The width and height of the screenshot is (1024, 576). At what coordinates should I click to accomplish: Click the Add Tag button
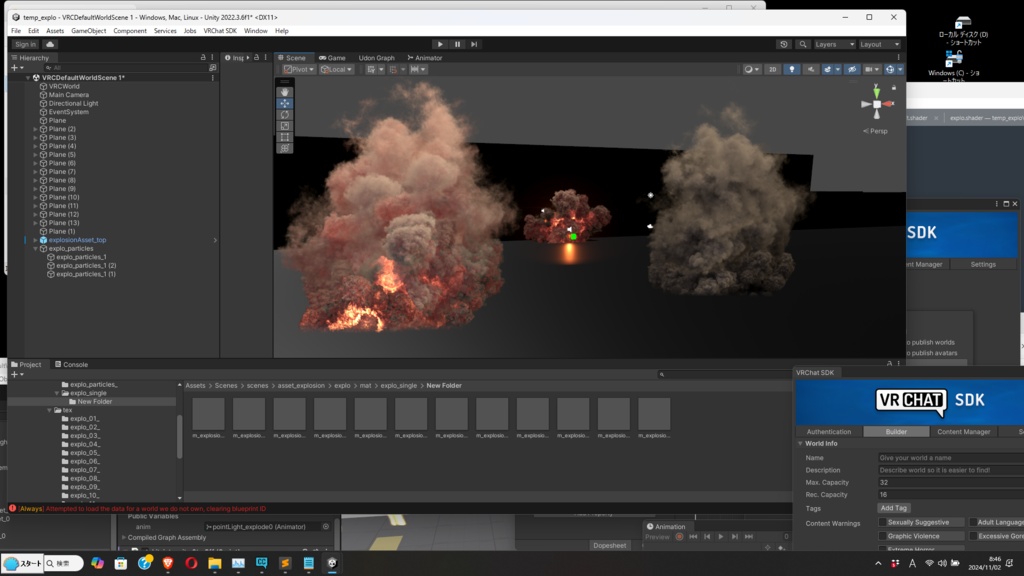[x=893, y=508]
